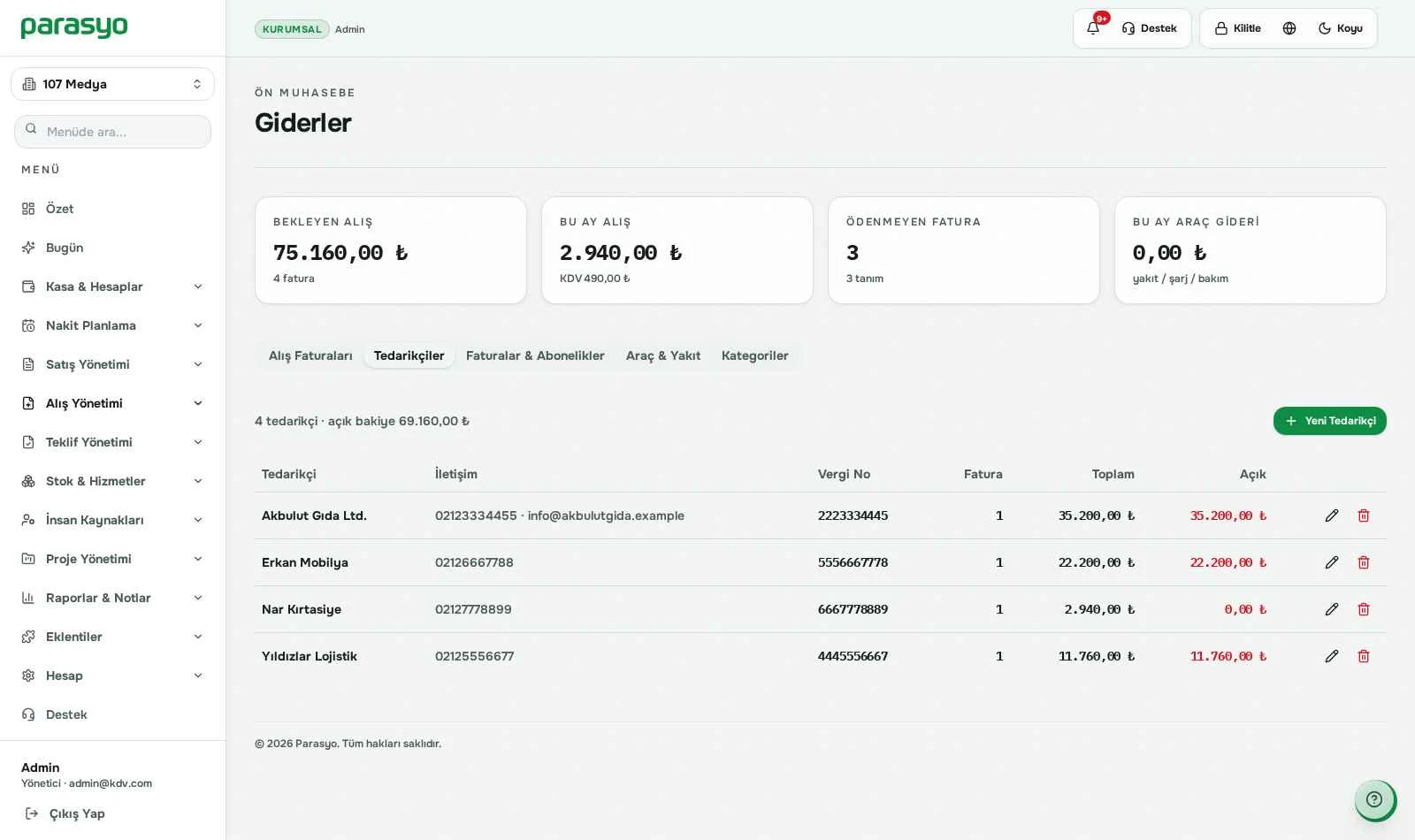
Task: Expand Eklentiler menu
Action: 112,637
